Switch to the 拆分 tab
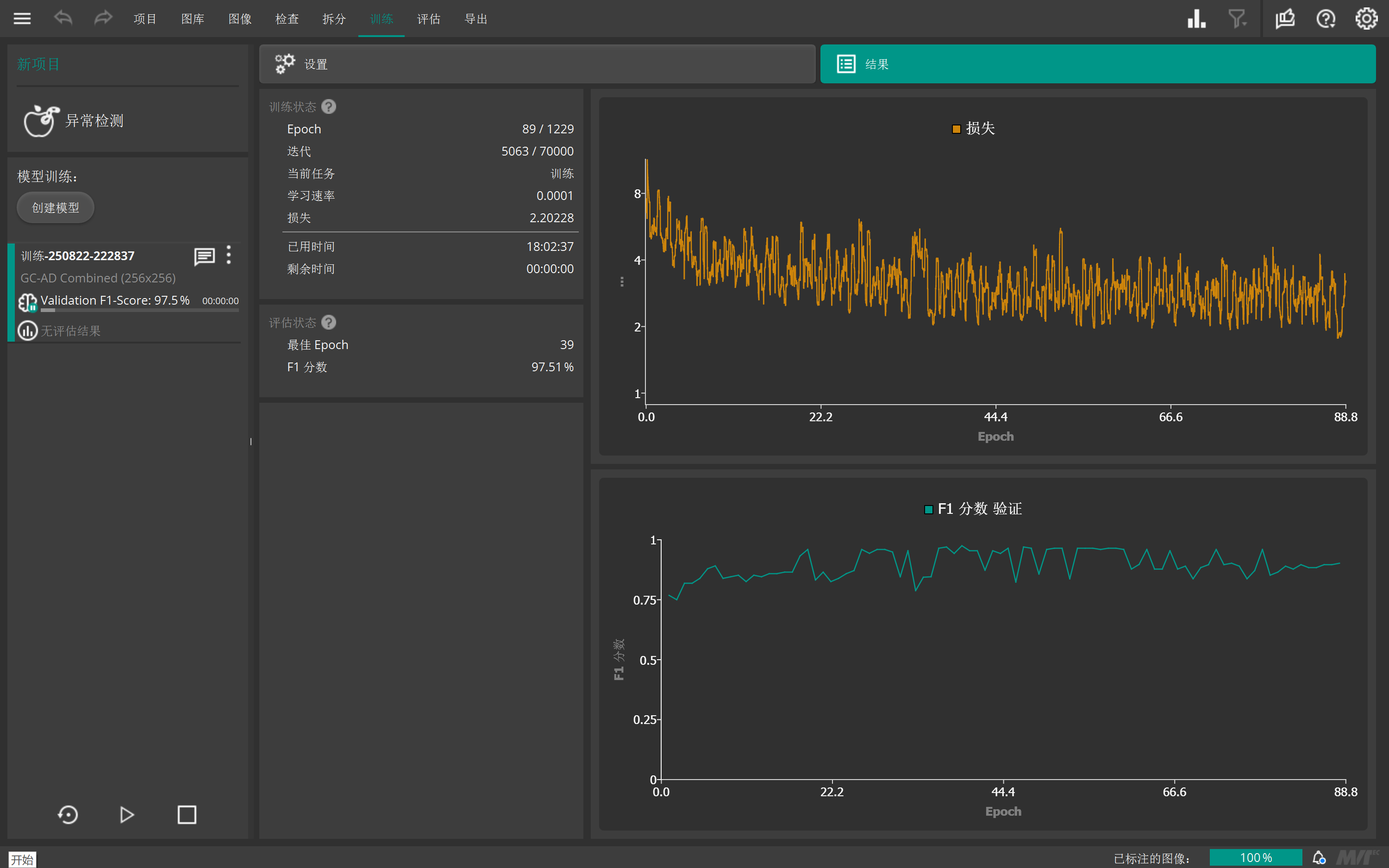The image size is (1389, 868). pyautogui.click(x=334, y=19)
